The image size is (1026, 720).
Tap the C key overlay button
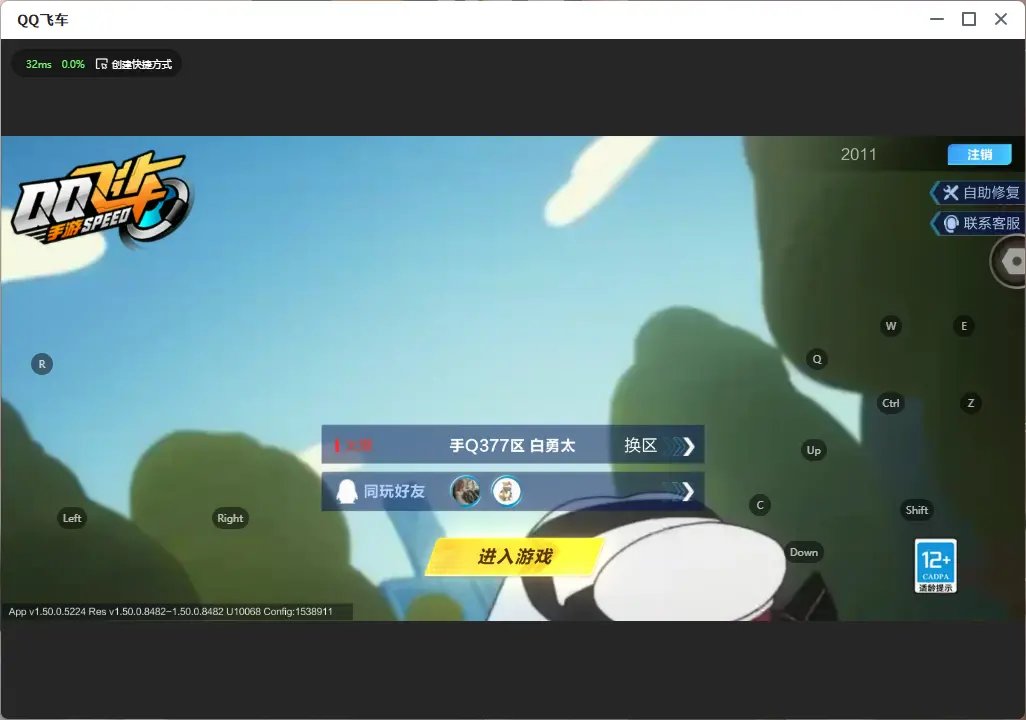760,505
